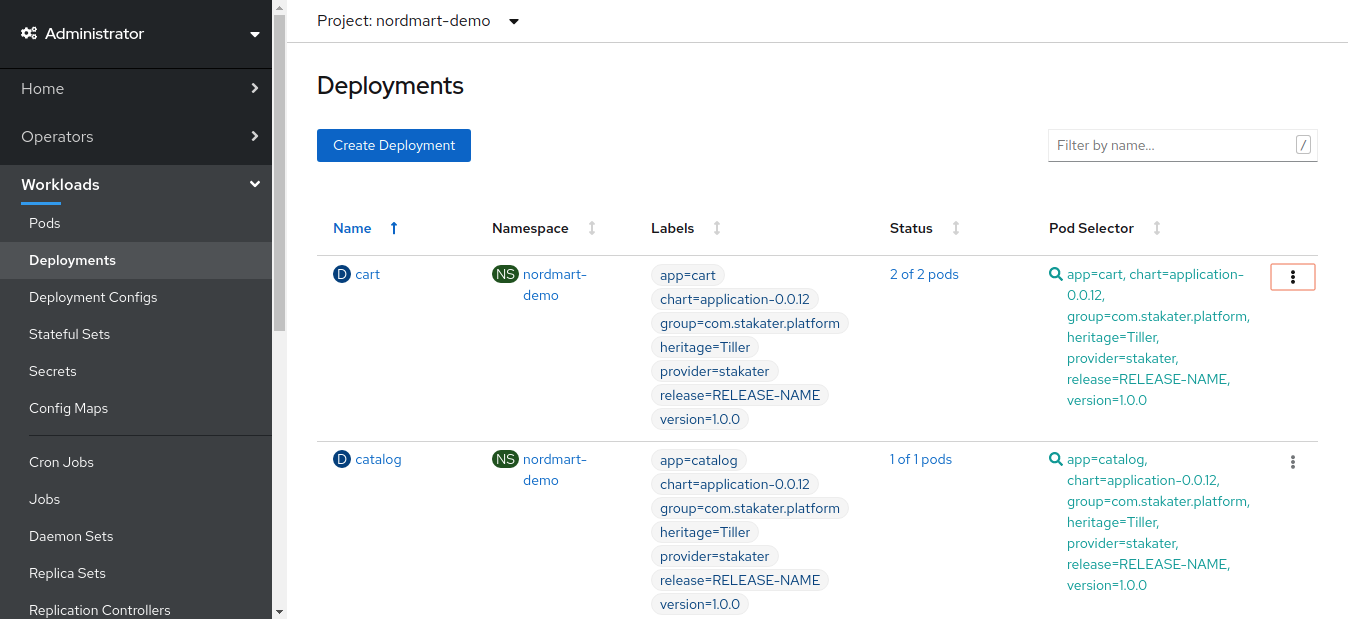Screen dimensions: 1348x619
Task: Open Jobs in the sidebar
Action: coord(136,499)
